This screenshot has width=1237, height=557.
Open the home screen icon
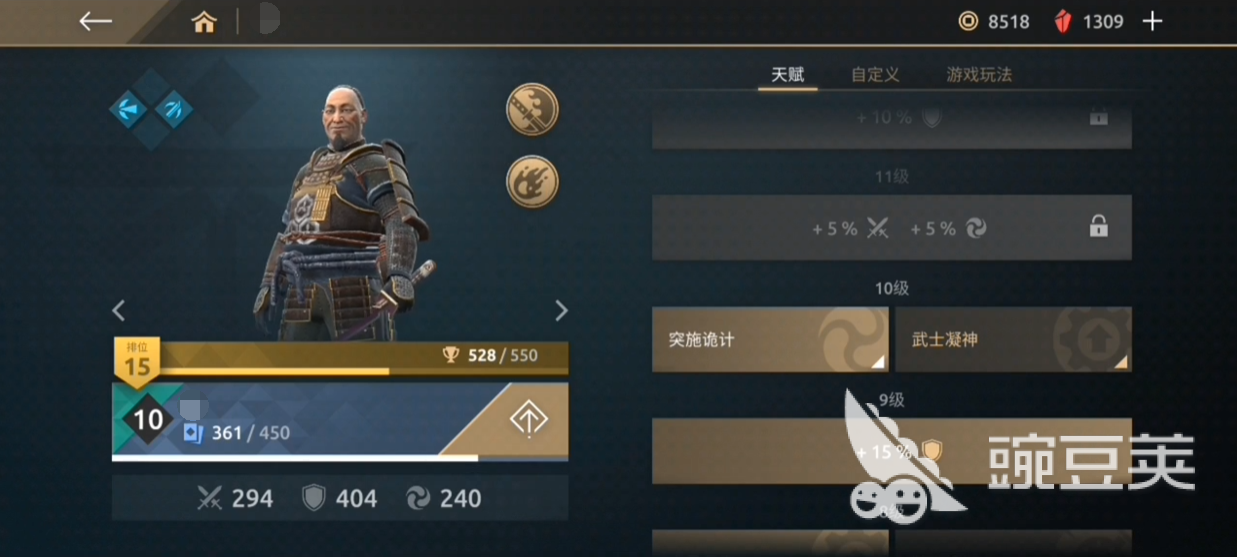tap(204, 22)
